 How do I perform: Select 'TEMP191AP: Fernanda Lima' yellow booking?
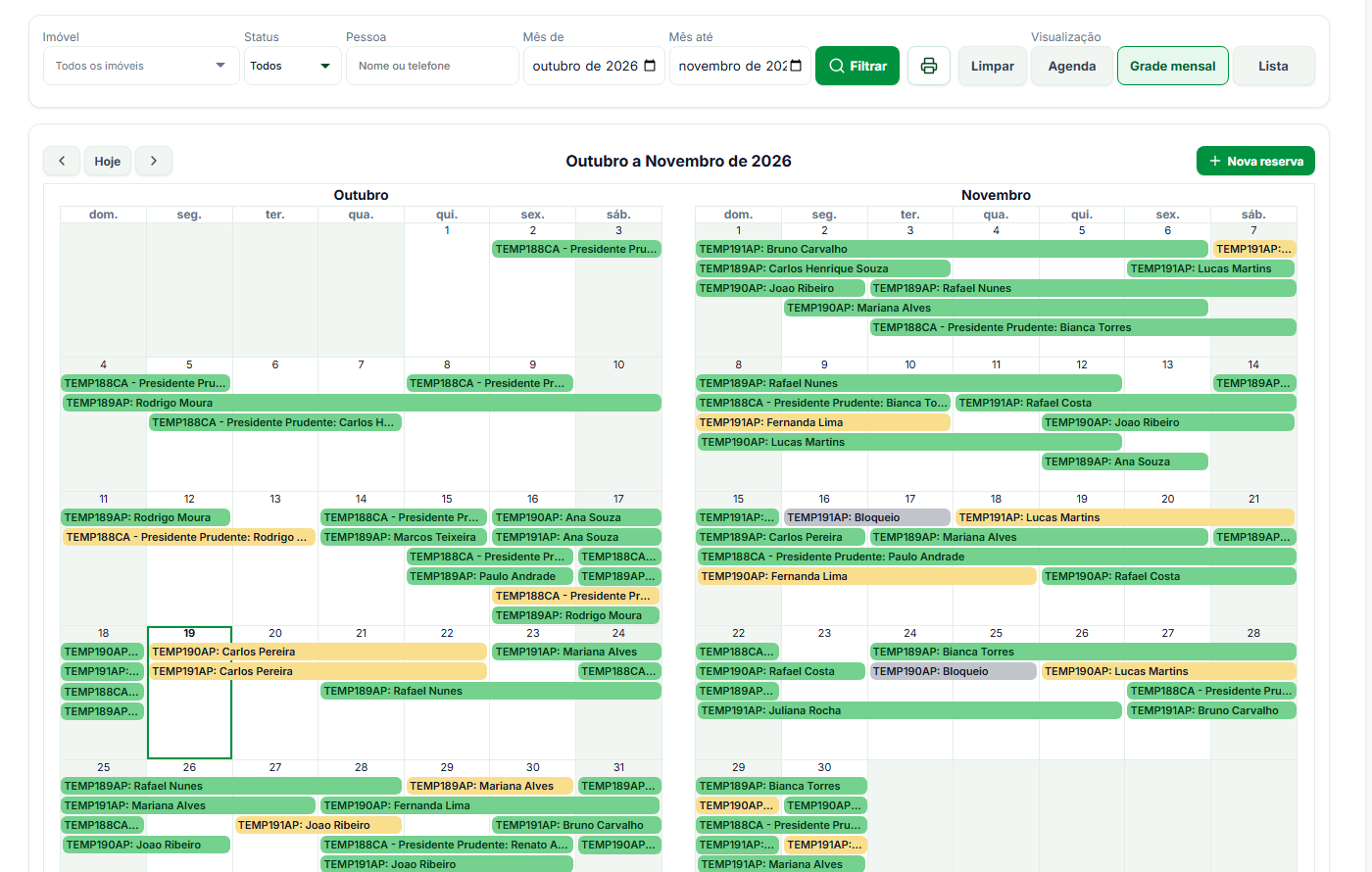[823, 422]
